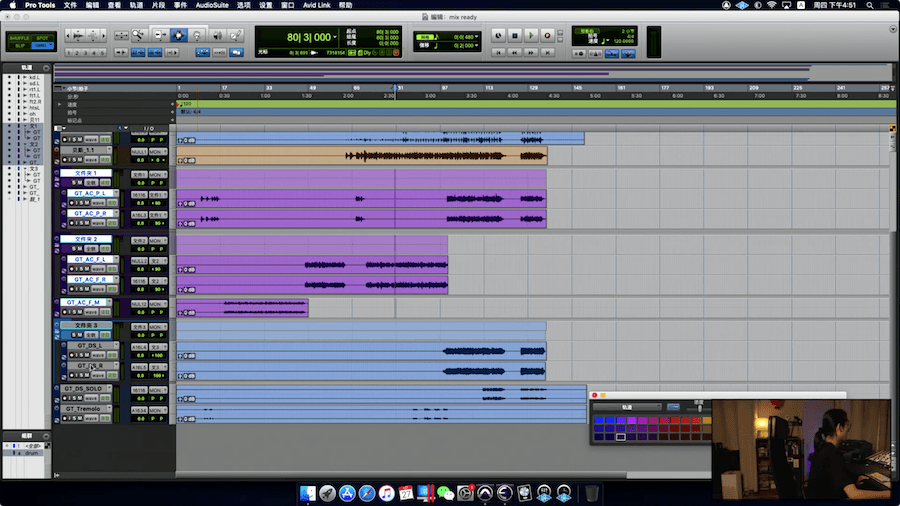The height and width of the screenshot is (506, 900).
Task: Click the horizontal zoom out arrow
Action: pyautogui.click(x=68, y=36)
